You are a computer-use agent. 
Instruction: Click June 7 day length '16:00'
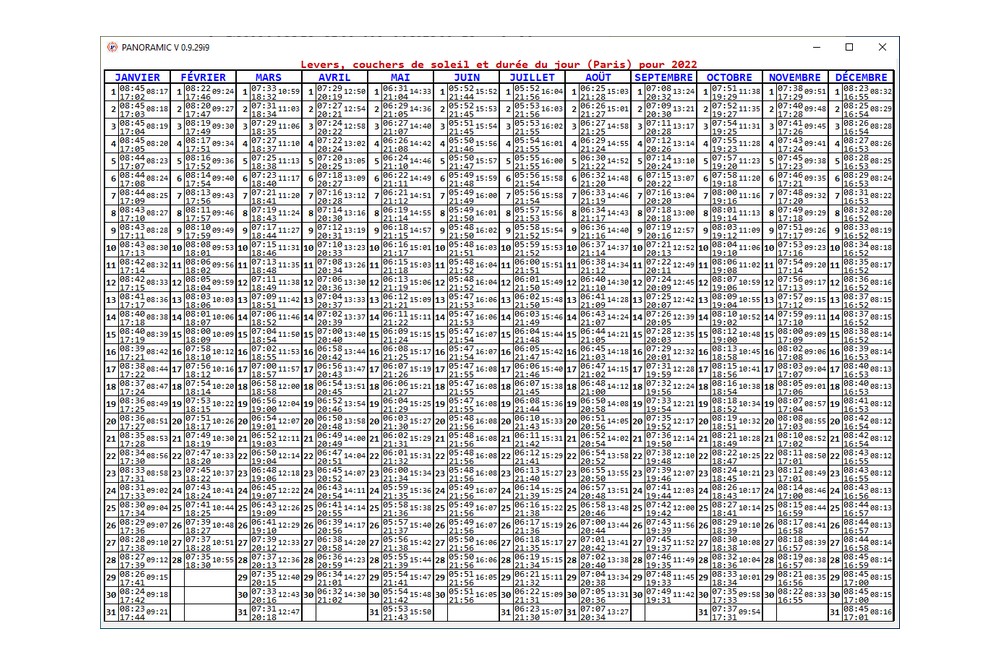[x=486, y=196]
